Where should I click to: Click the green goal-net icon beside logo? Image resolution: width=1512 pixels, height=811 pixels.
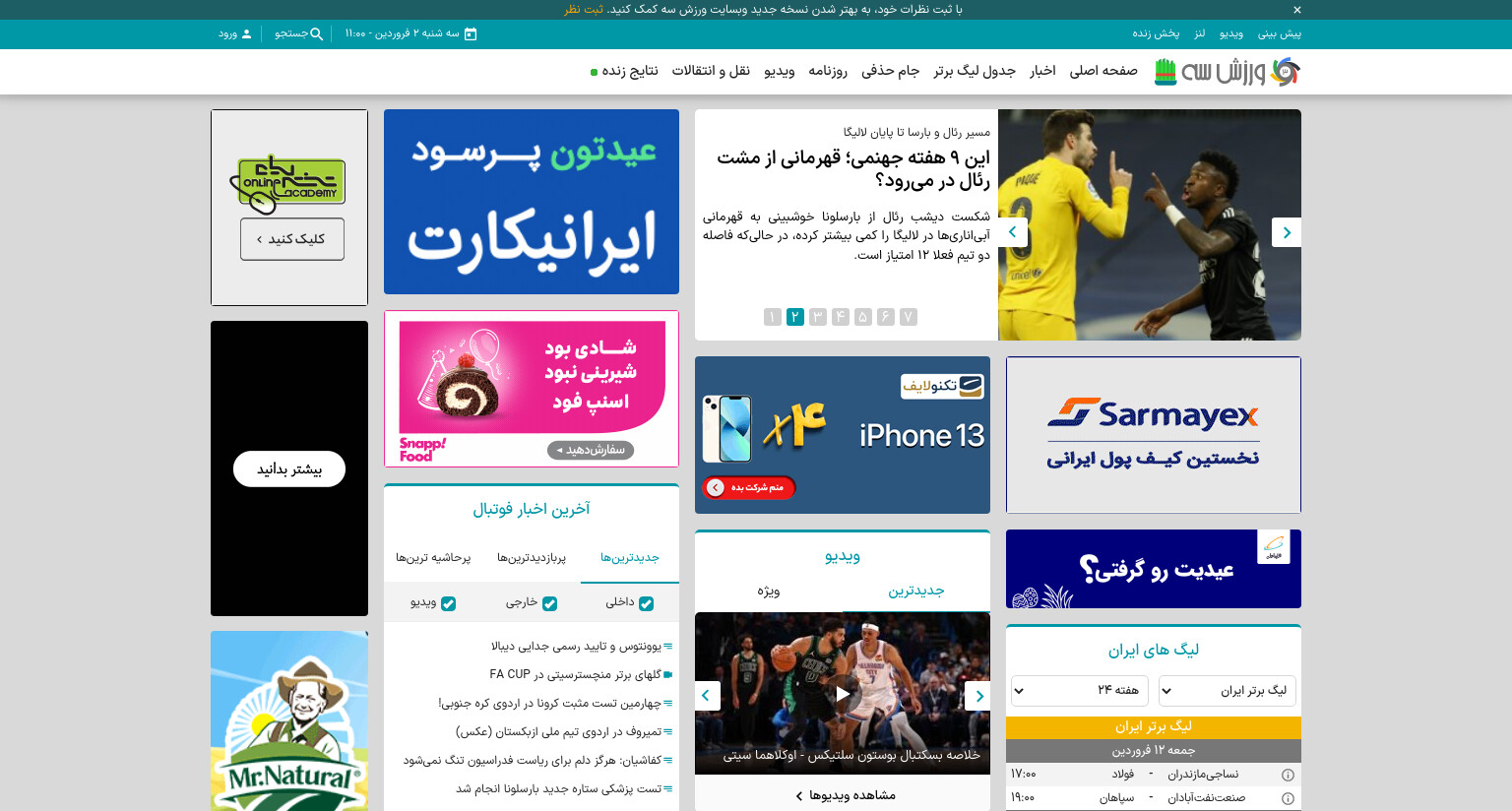(x=1165, y=72)
